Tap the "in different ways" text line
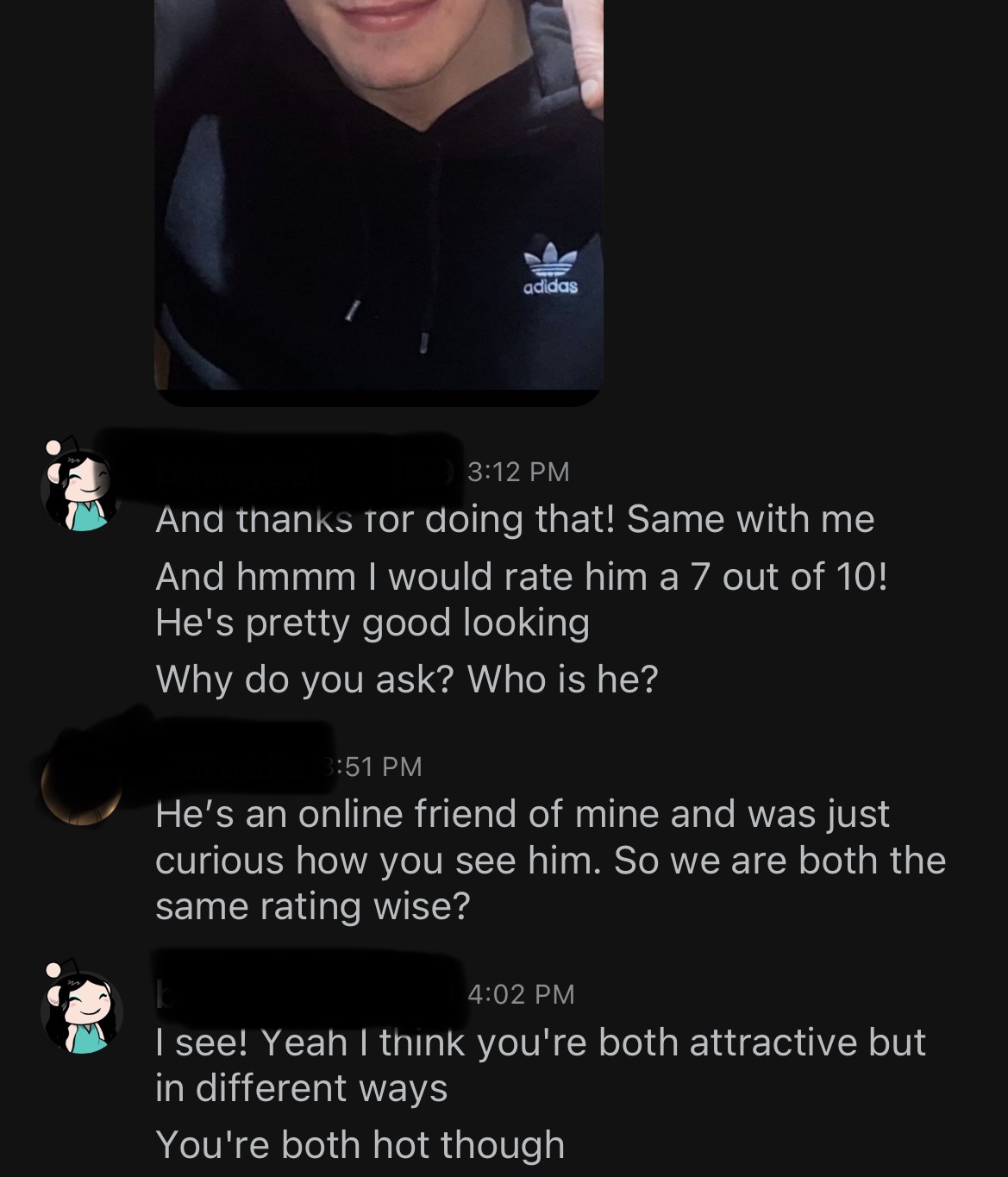Viewport: 1008px width, 1177px height. (302, 1088)
